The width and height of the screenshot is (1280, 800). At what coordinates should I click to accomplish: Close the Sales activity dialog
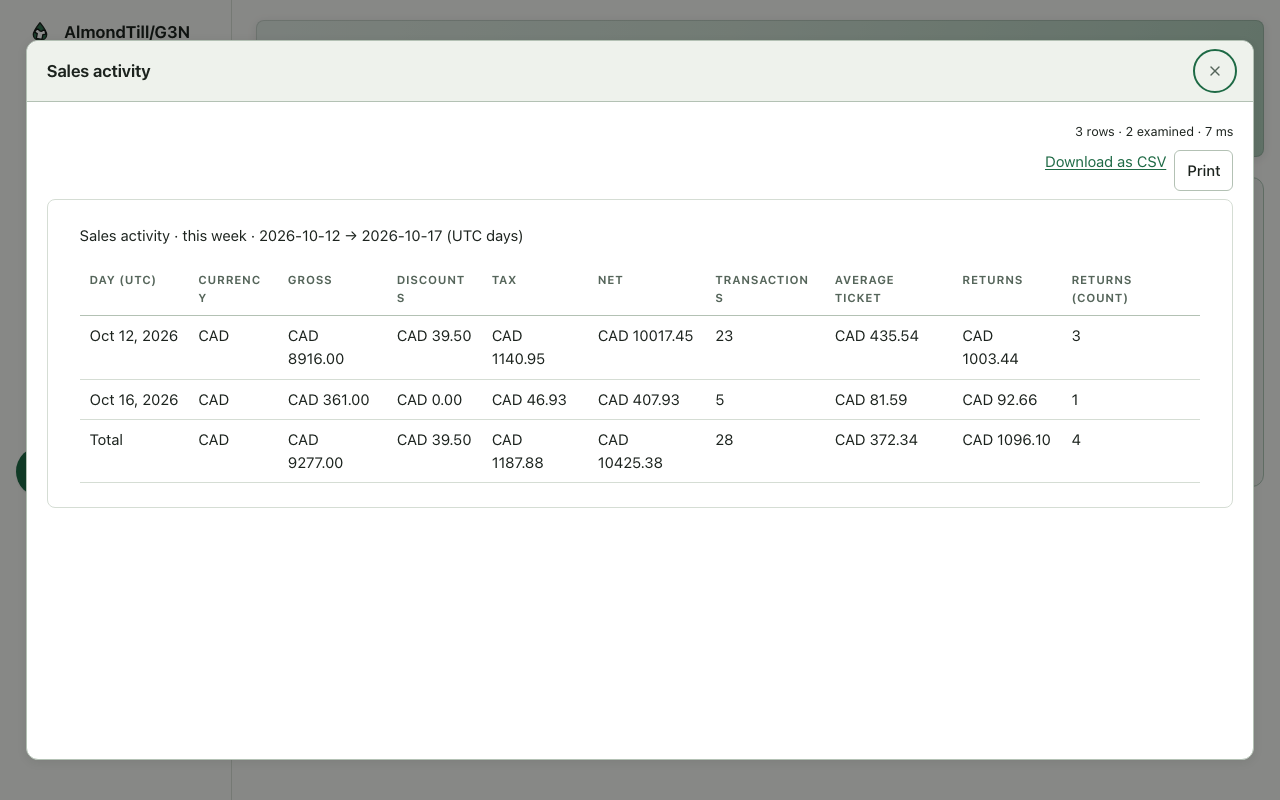1215,71
